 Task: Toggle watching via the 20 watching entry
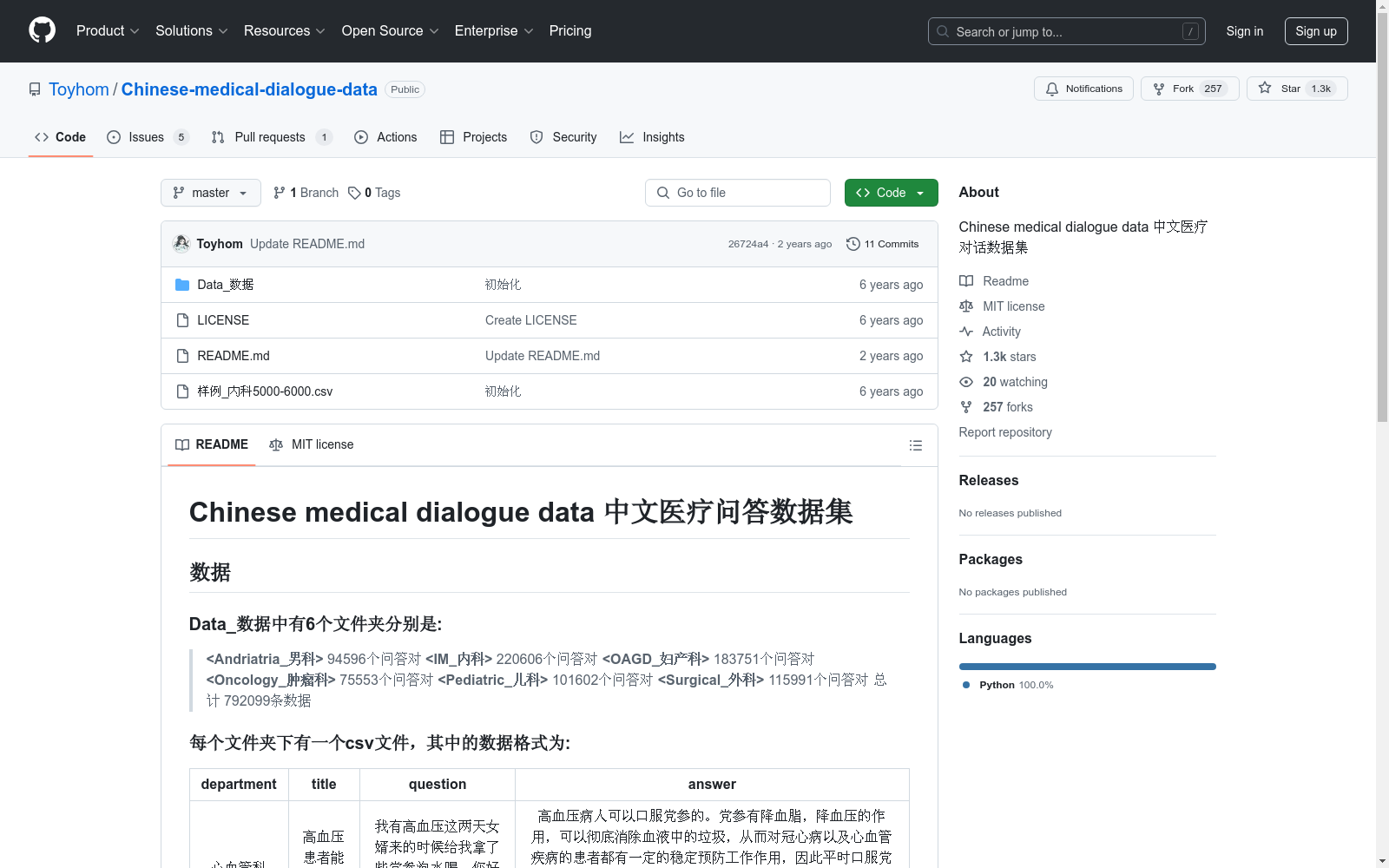point(1014,382)
